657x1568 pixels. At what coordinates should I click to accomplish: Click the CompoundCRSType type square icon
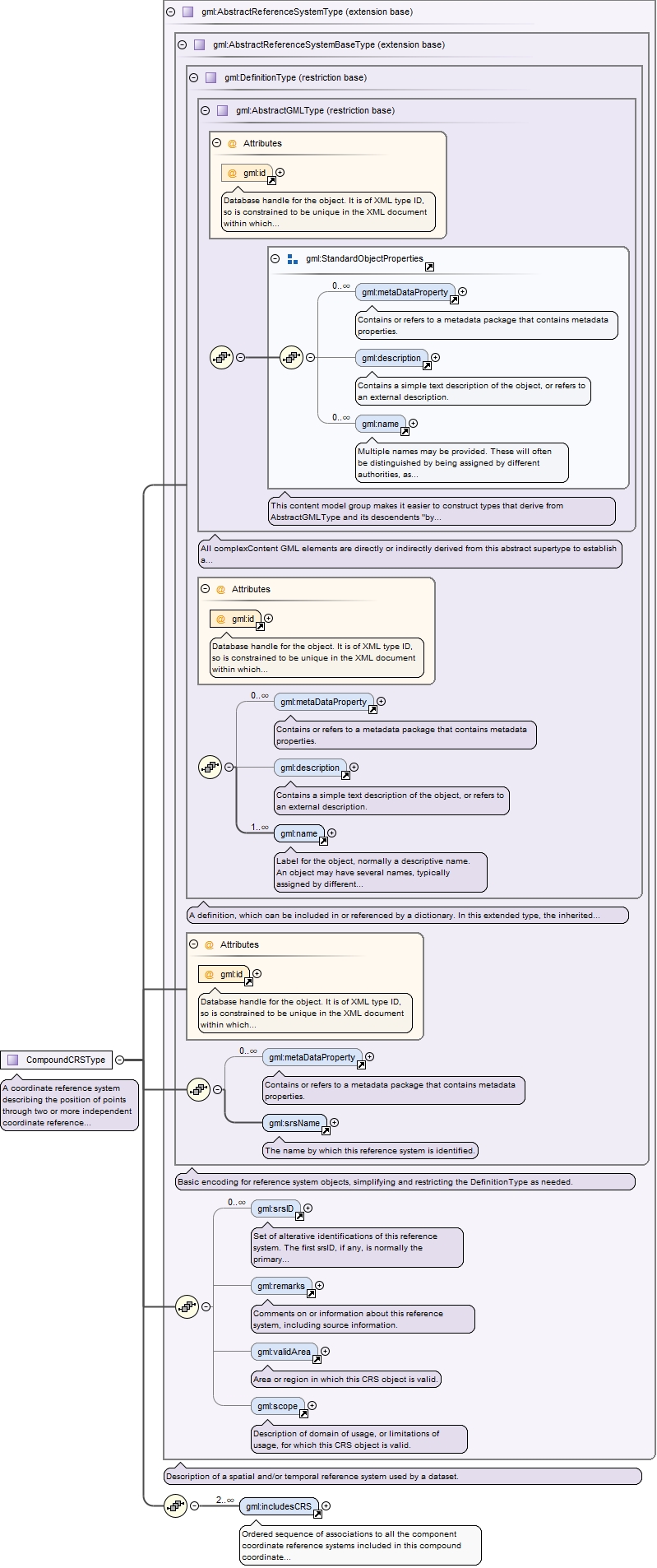tap(12, 1060)
